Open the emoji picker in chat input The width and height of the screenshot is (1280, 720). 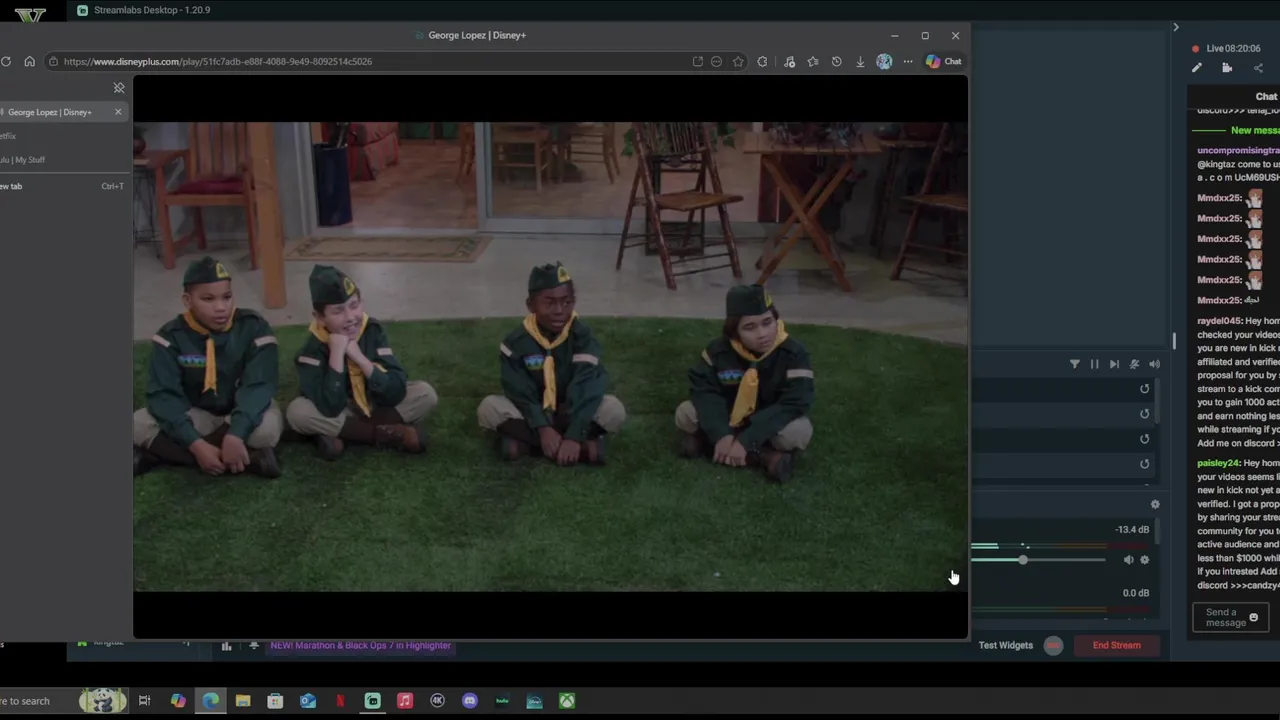coord(1253,618)
